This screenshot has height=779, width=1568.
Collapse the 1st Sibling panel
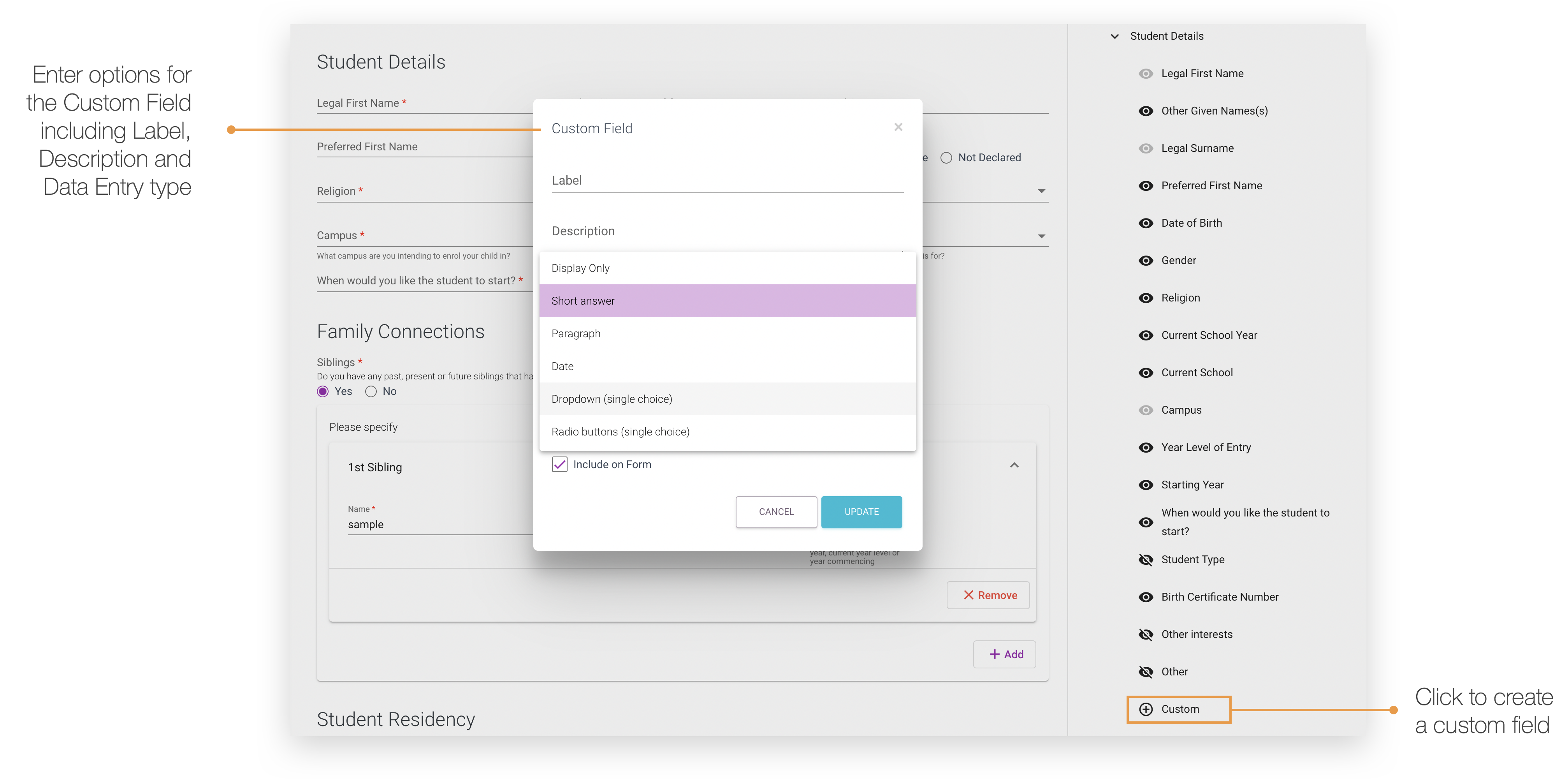[1014, 465]
